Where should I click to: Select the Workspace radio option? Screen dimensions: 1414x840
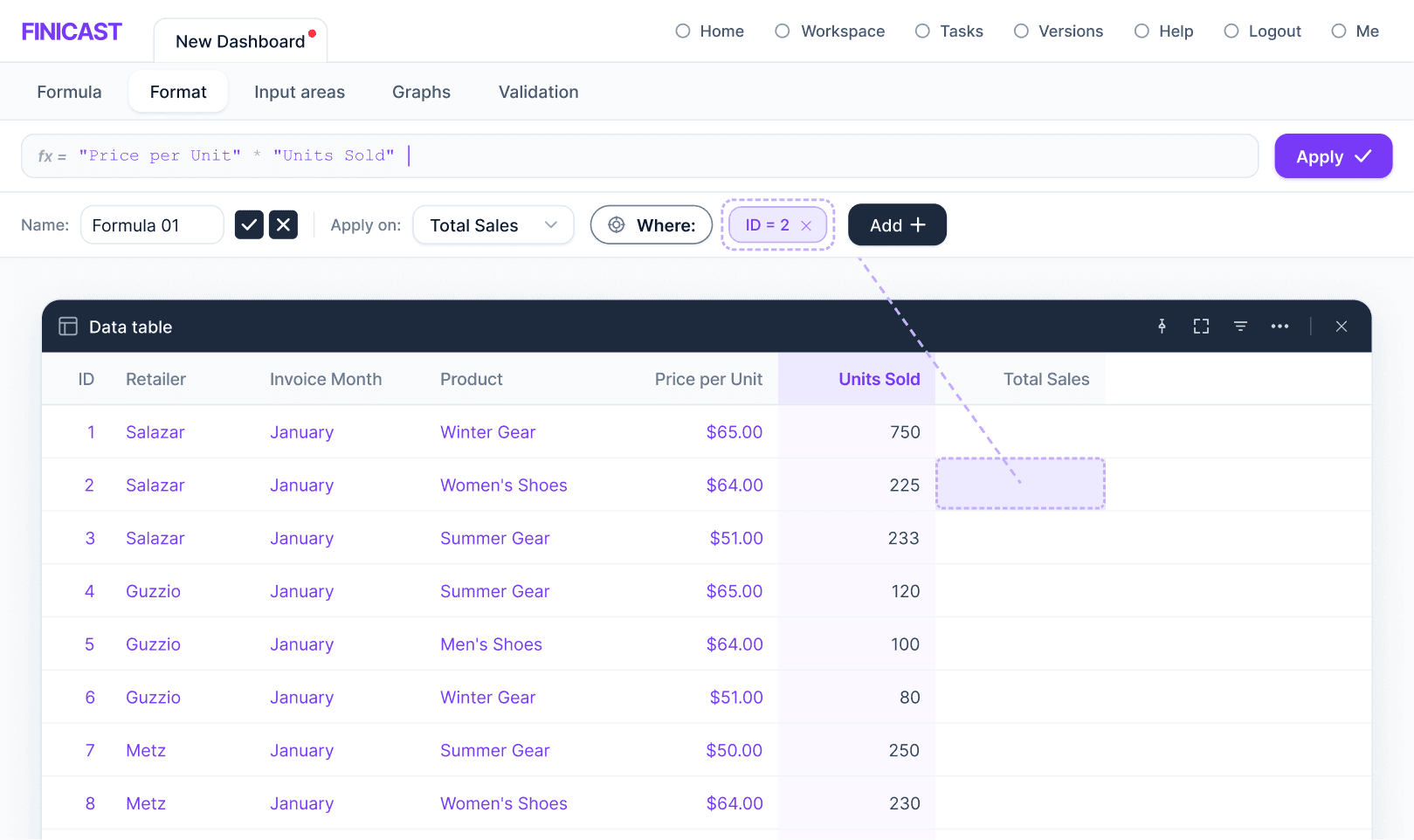(783, 31)
